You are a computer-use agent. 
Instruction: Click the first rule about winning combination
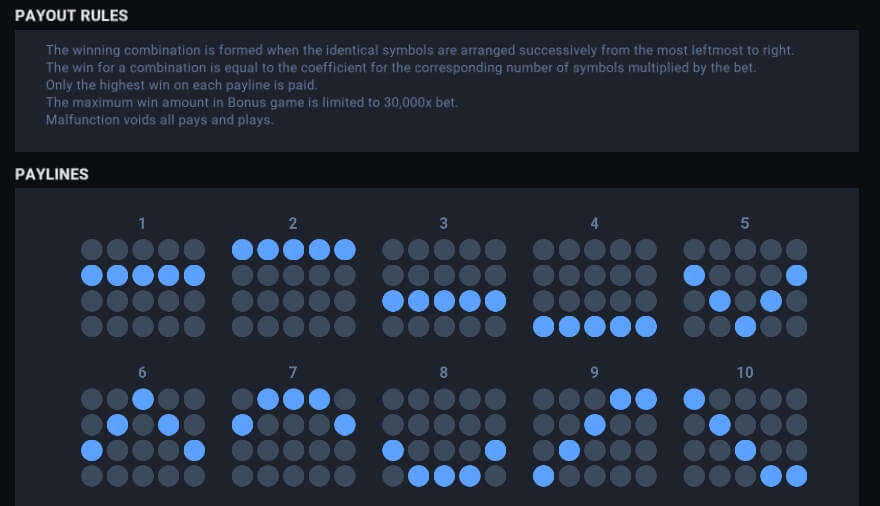[420, 50]
